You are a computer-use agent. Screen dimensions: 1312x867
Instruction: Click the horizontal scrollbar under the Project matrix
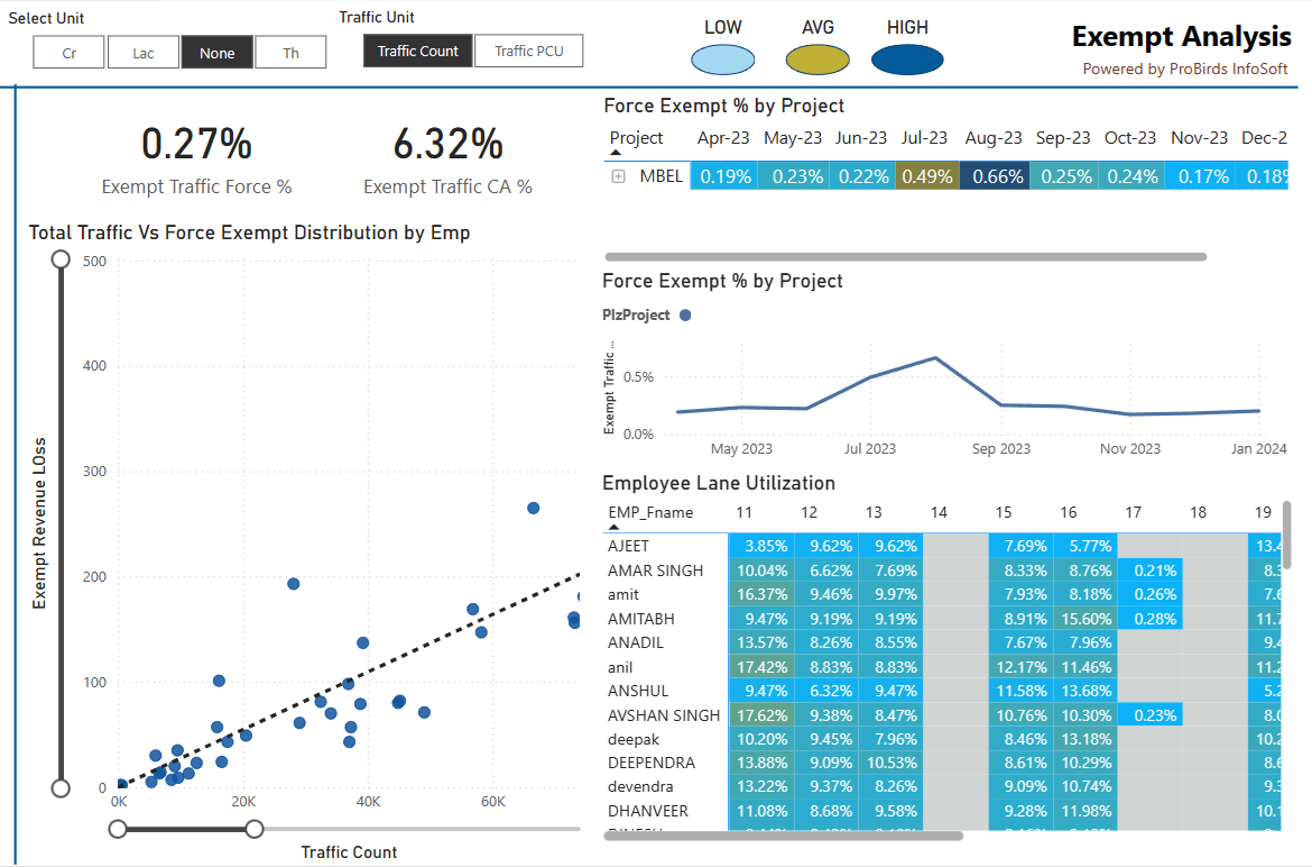[906, 257]
